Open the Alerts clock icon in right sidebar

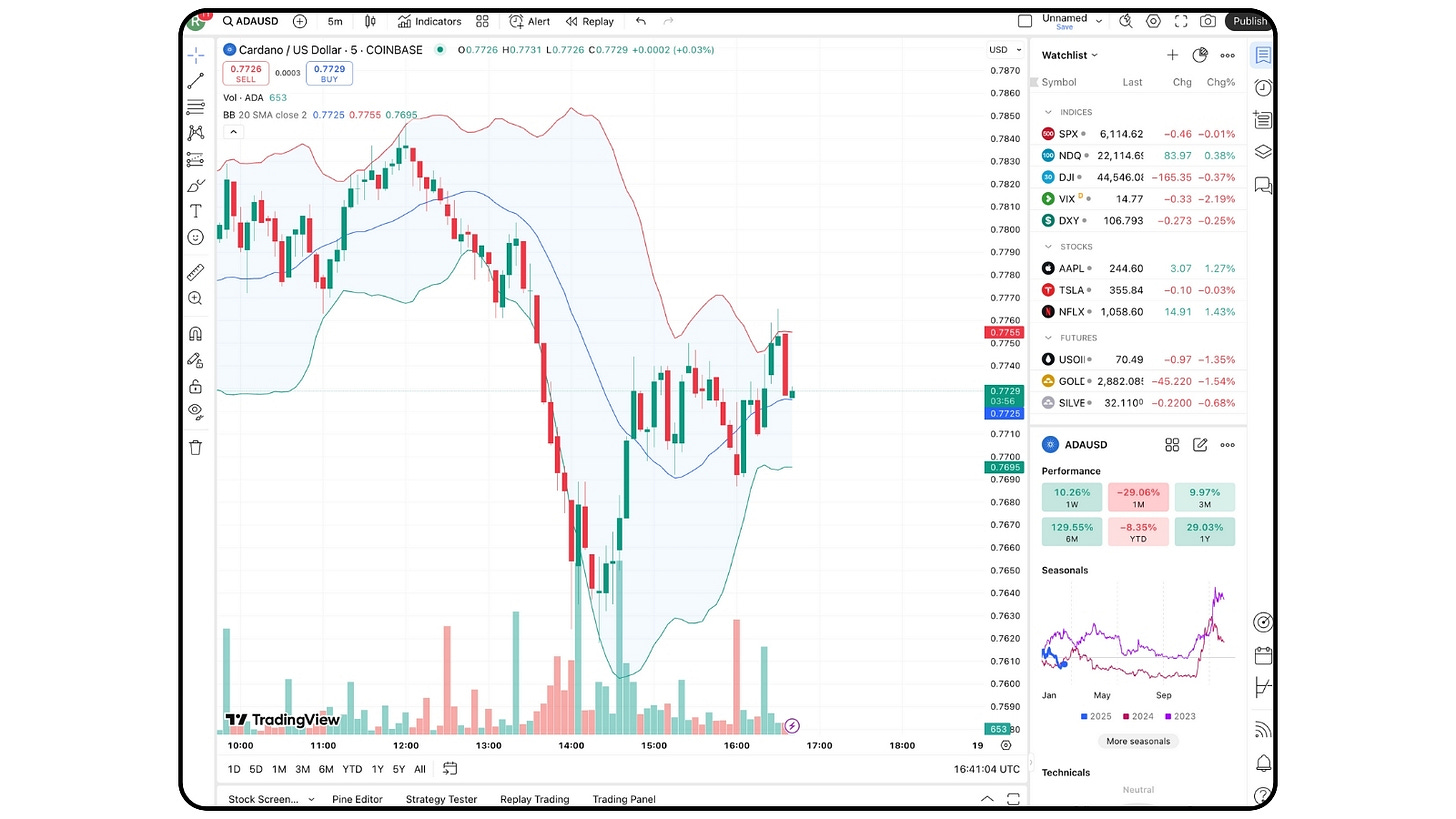click(1263, 88)
